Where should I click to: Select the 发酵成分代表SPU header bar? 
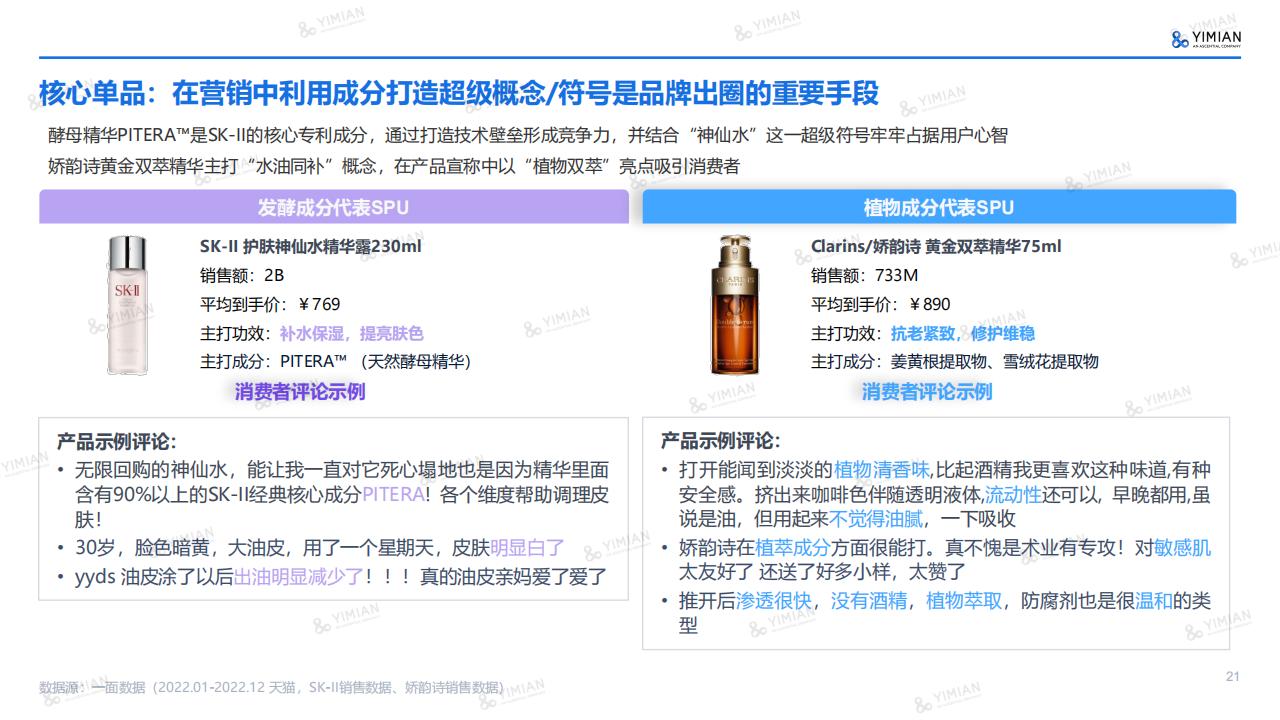click(x=334, y=207)
